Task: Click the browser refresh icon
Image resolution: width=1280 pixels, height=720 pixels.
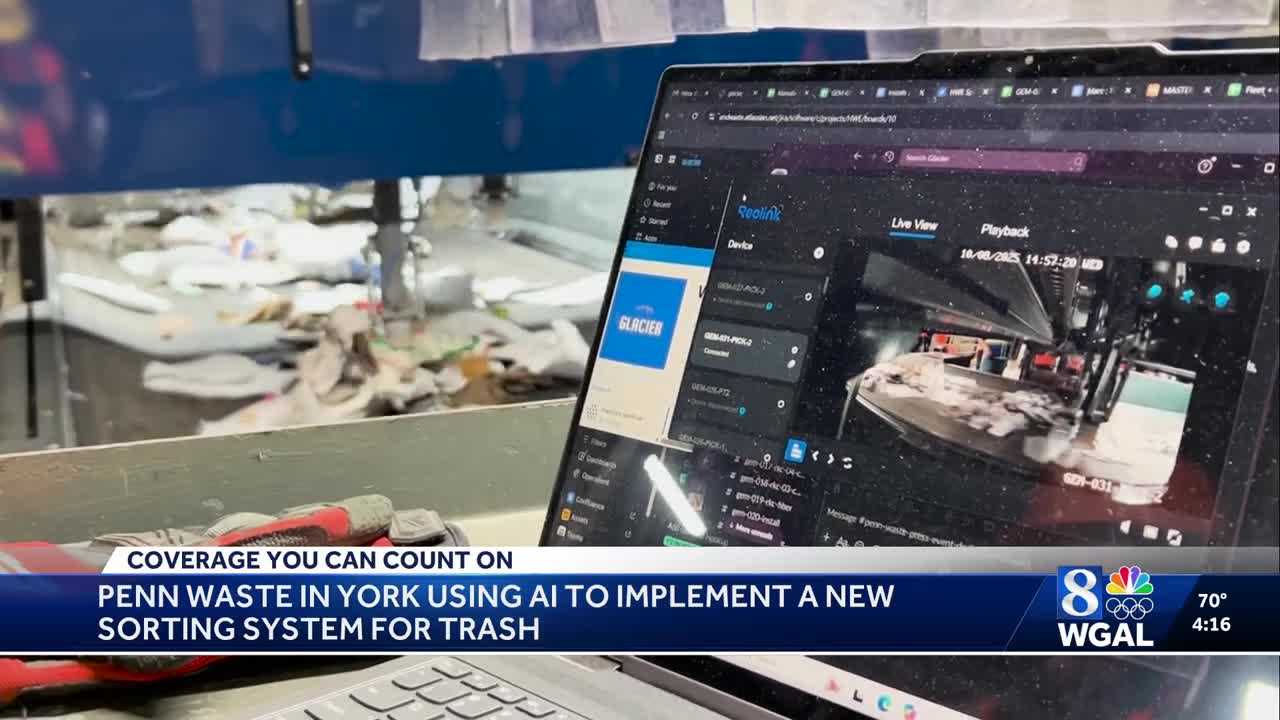Action: click(x=694, y=116)
